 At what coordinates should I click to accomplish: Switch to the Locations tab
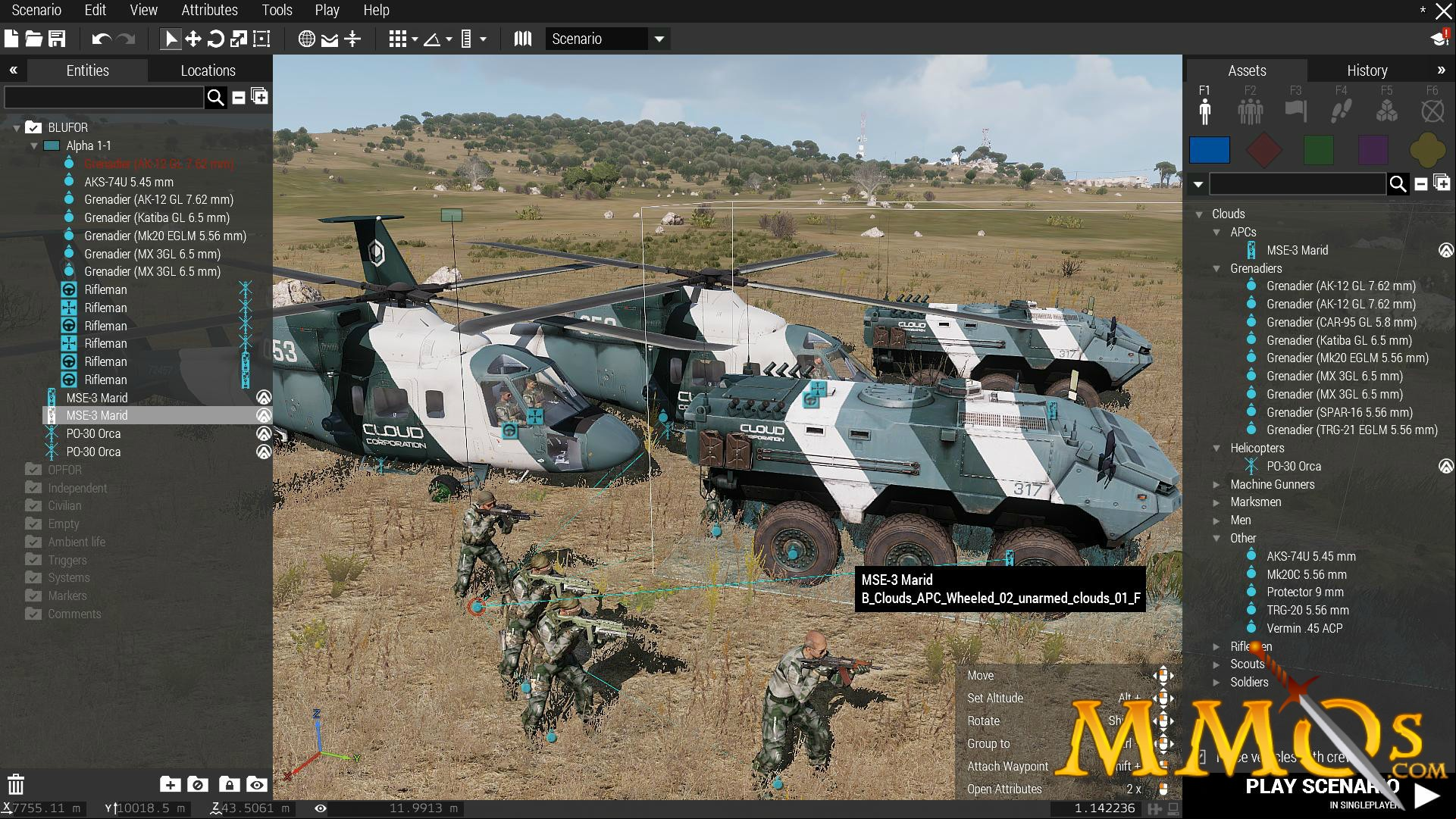click(x=208, y=70)
